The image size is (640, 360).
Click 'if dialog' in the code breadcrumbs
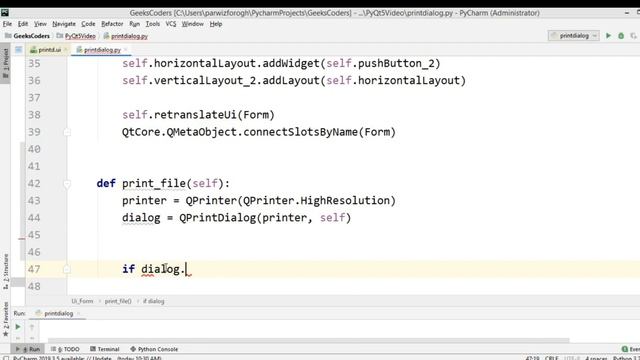(153, 301)
